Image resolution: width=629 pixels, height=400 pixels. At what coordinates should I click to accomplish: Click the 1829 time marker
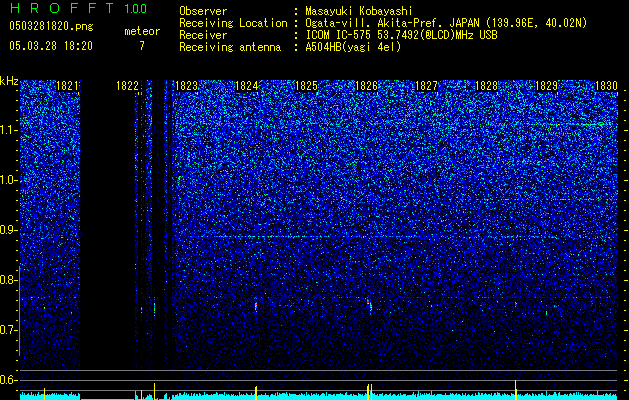[x=546, y=86]
